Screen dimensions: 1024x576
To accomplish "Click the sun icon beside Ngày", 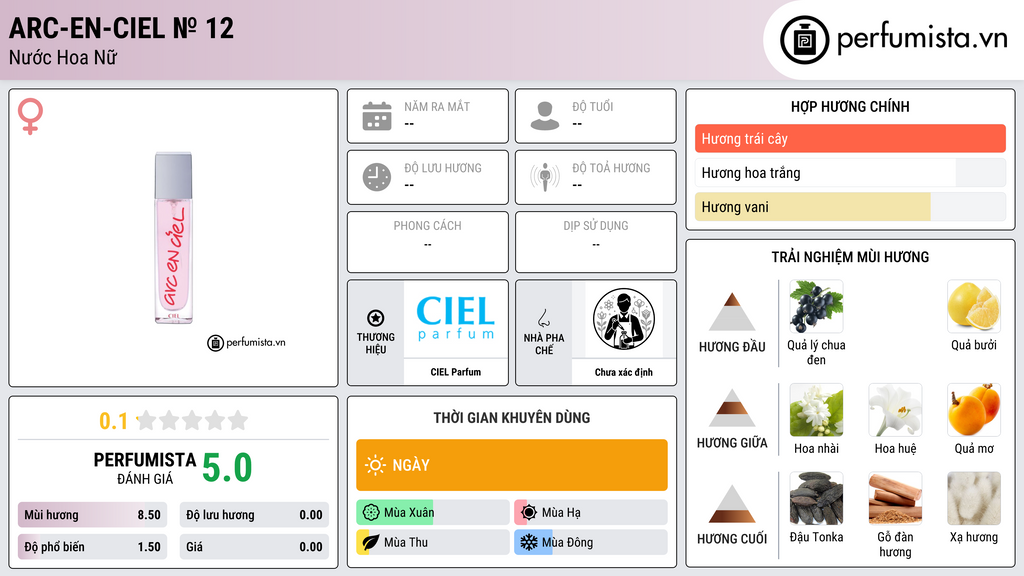I will [x=376, y=465].
